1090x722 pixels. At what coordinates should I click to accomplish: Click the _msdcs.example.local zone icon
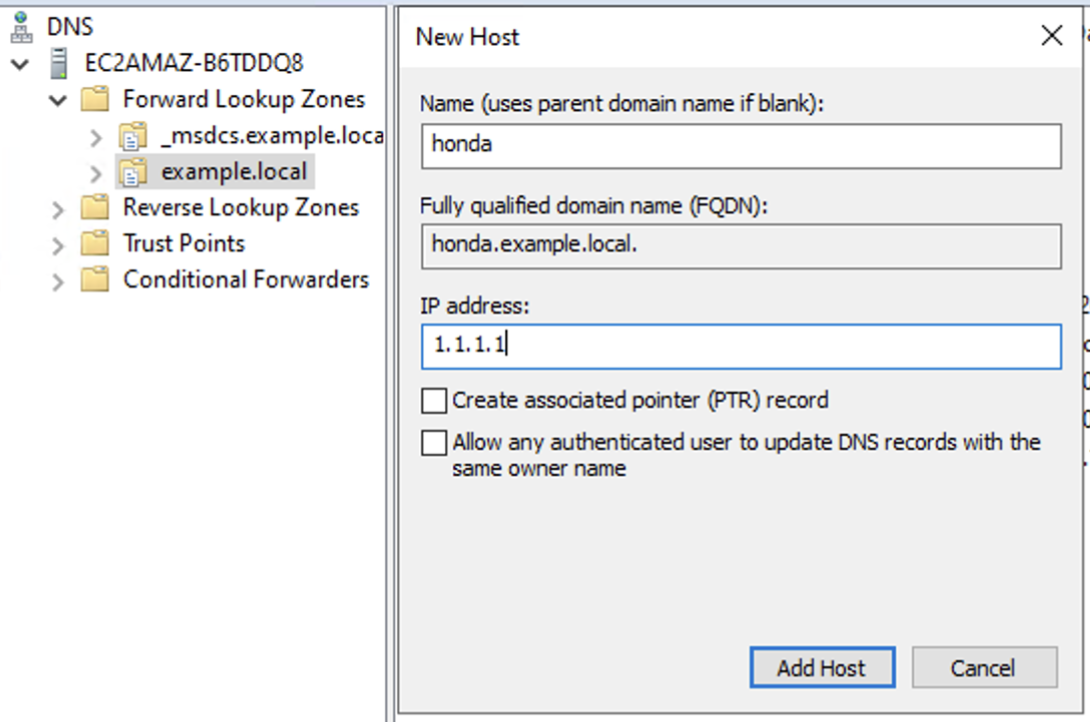pyautogui.click(x=133, y=136)
